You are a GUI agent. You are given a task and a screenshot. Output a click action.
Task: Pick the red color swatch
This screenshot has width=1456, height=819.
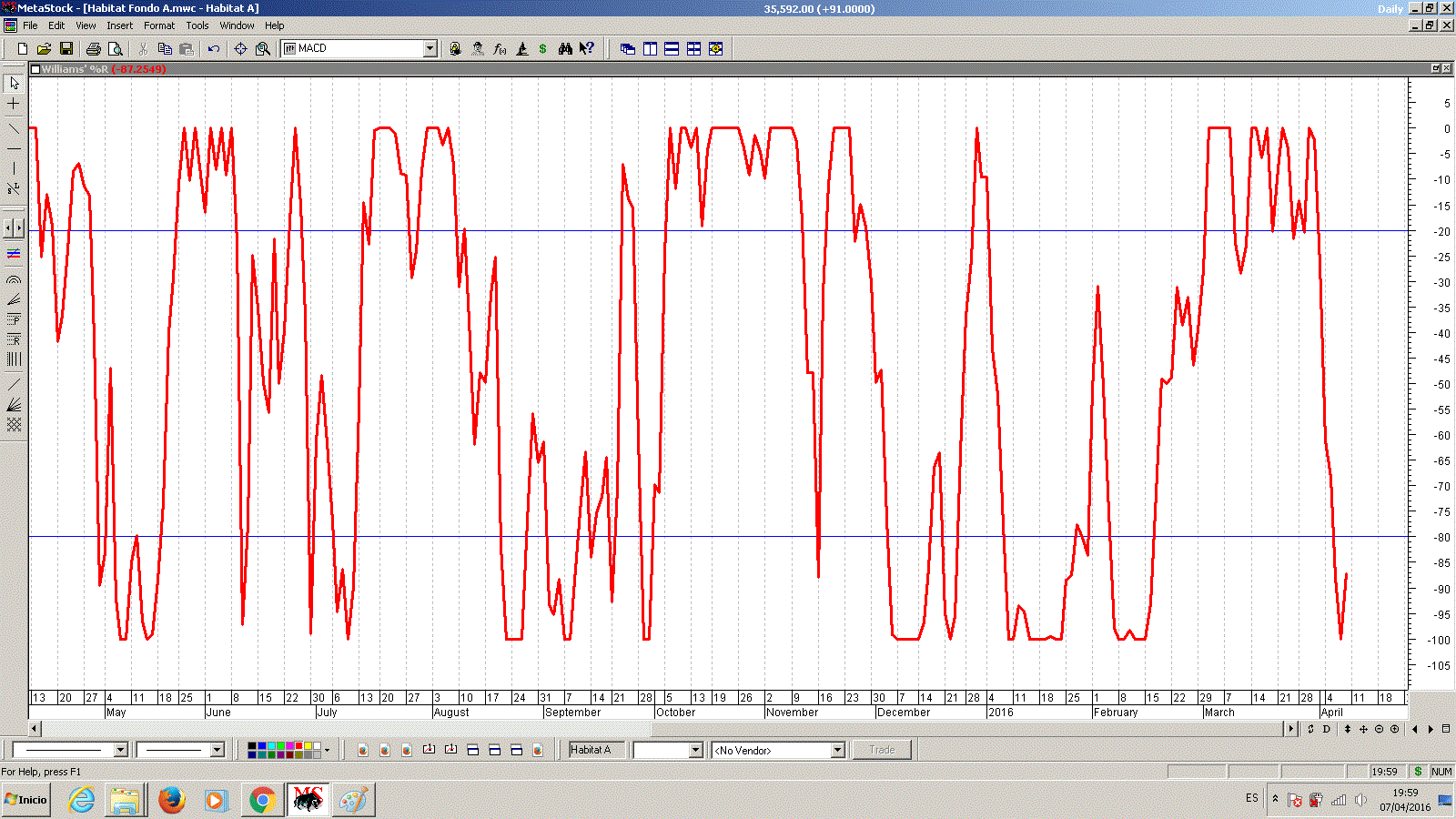tap(298, 746)
